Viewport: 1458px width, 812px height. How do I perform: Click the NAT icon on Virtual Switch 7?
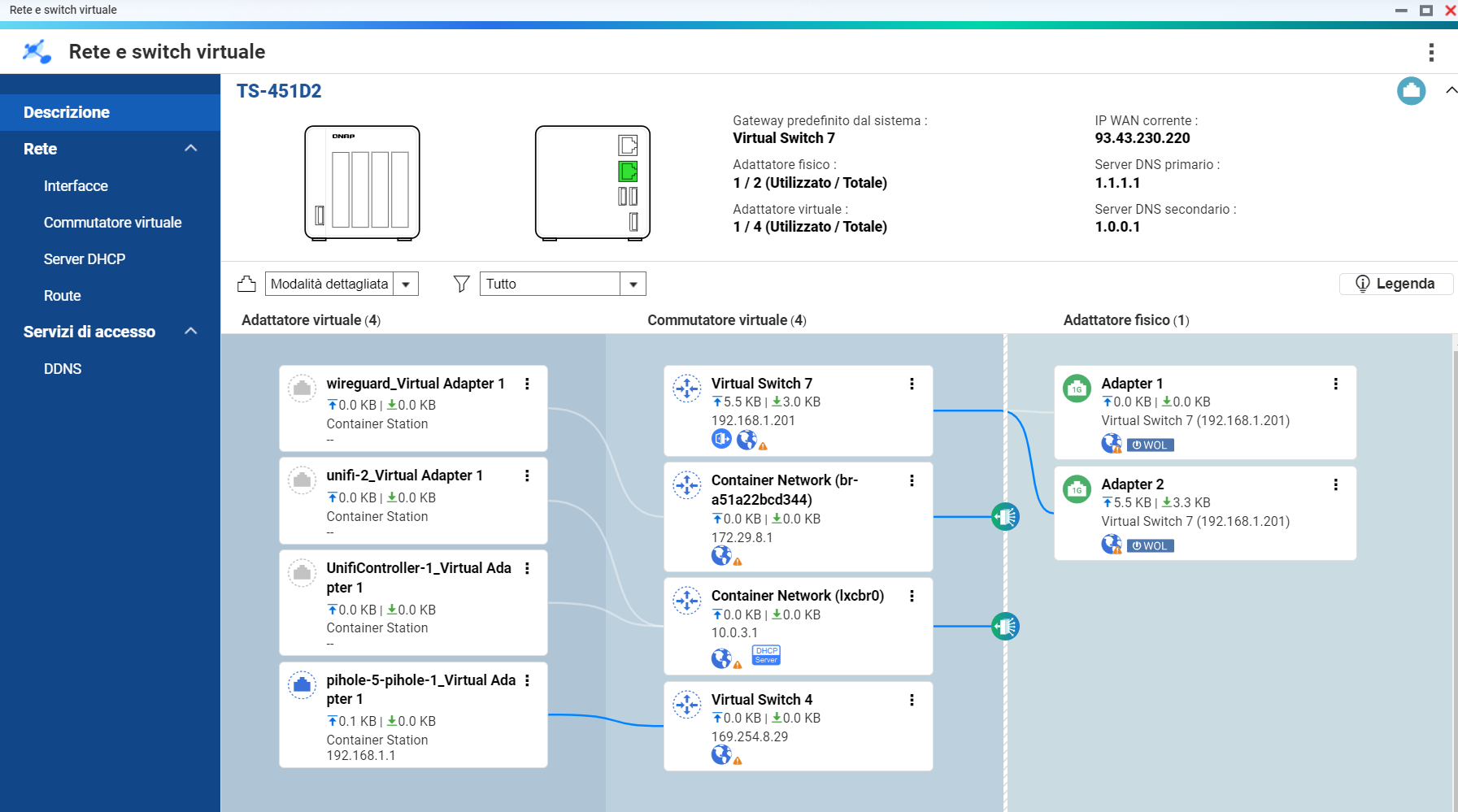click(721, 439)
